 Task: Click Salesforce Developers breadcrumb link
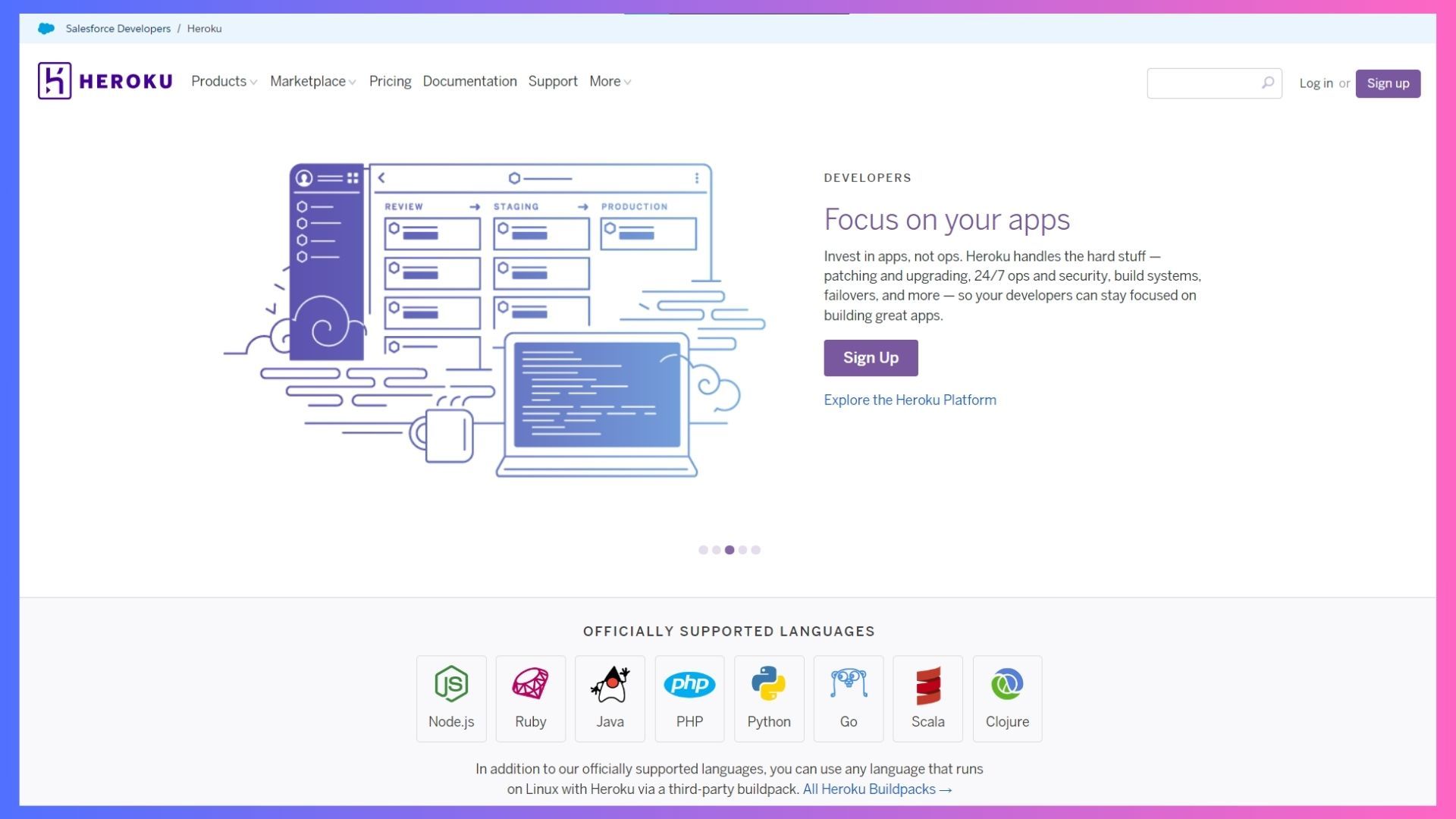point(118,28)
